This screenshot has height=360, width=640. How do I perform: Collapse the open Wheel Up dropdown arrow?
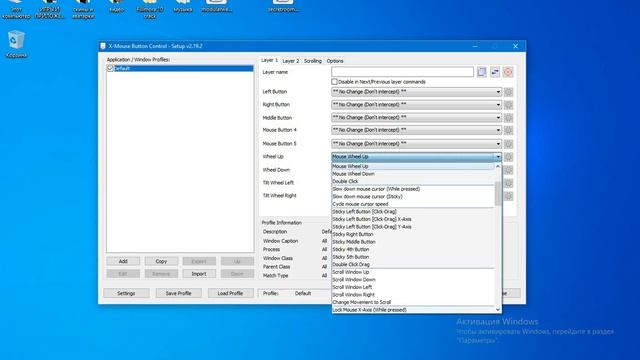point(498,157)
